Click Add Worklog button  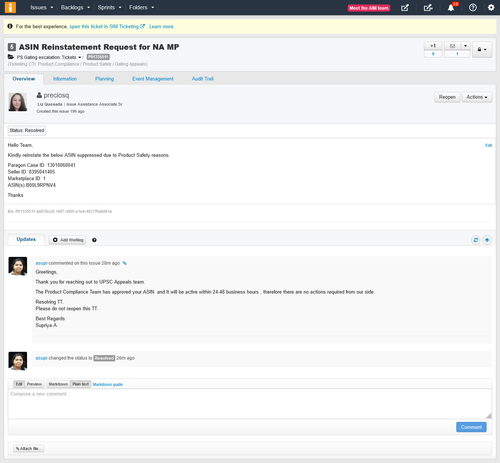68,240
